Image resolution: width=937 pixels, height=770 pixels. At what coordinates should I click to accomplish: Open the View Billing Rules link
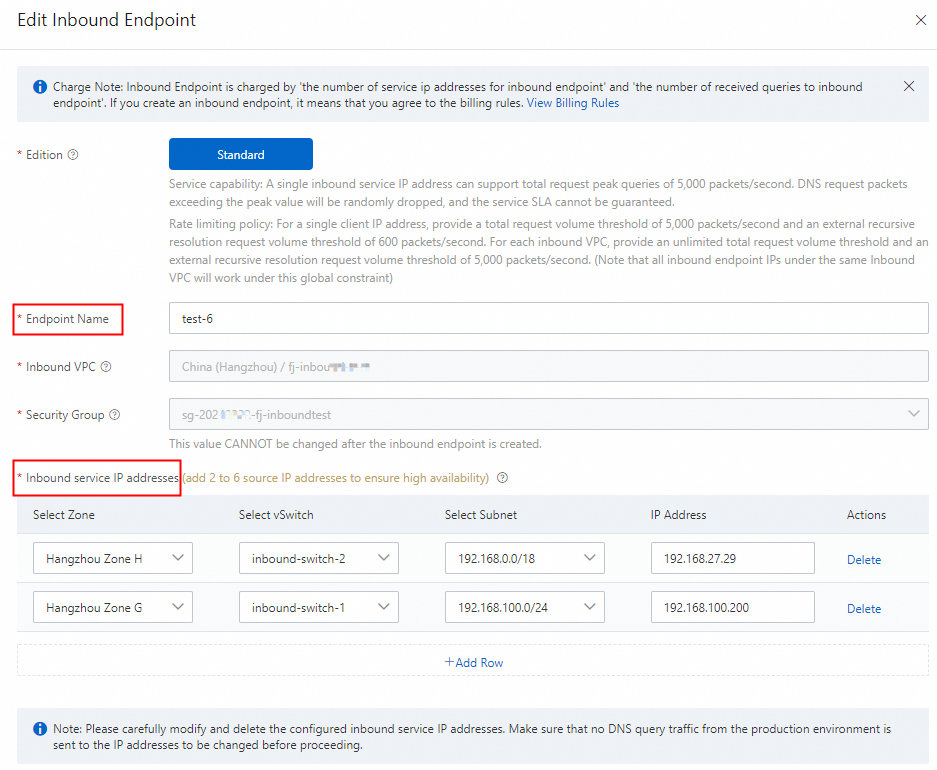pyautogui.click(x=572, y=103)
